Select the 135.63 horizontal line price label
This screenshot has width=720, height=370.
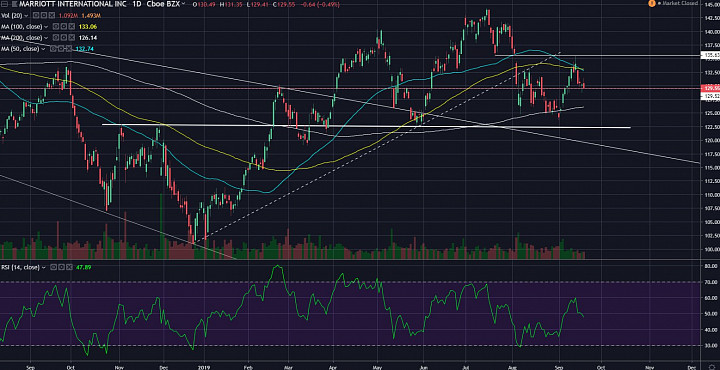coord(709,56)
